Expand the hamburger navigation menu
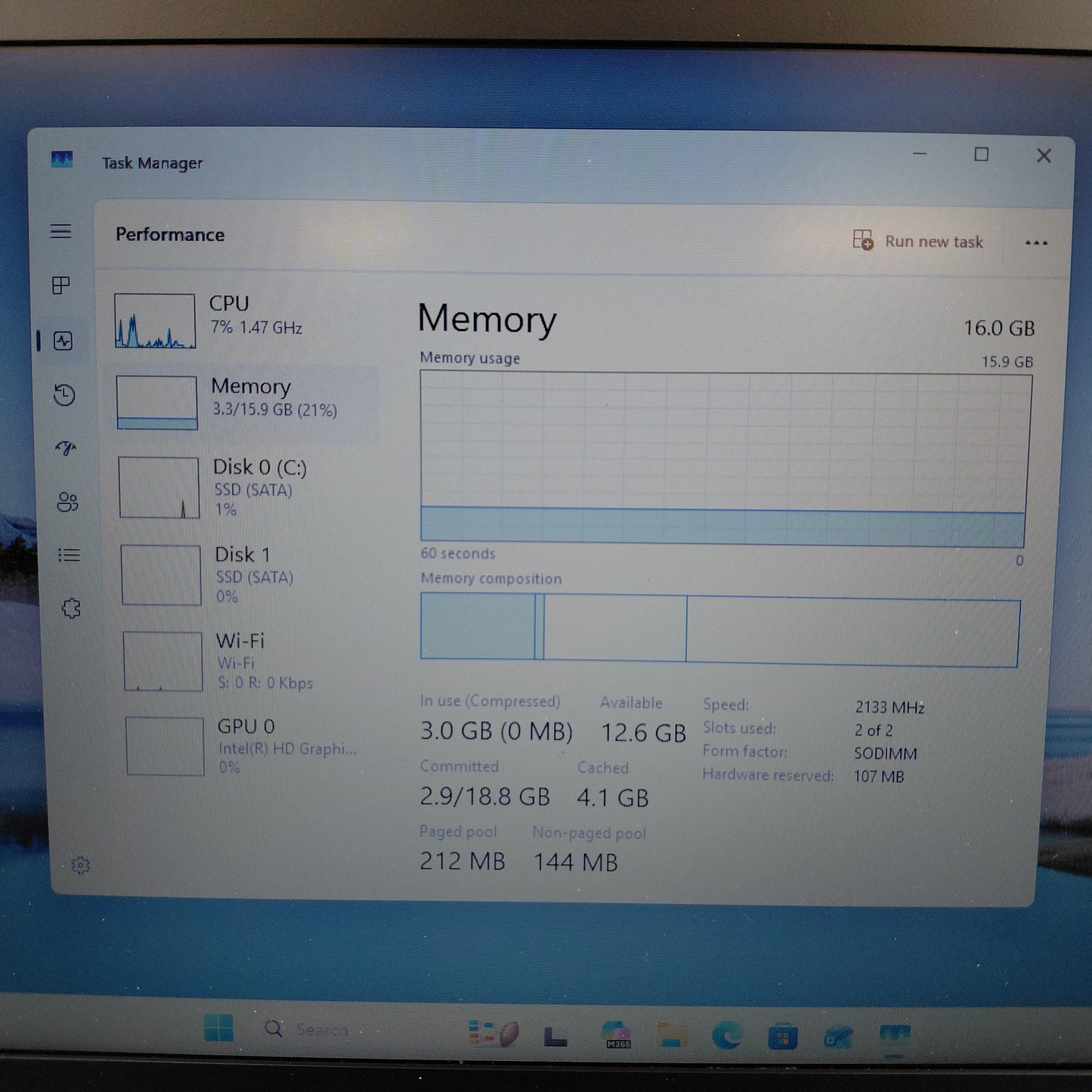Viewport: 1092px width, 1092px height. 60,231
